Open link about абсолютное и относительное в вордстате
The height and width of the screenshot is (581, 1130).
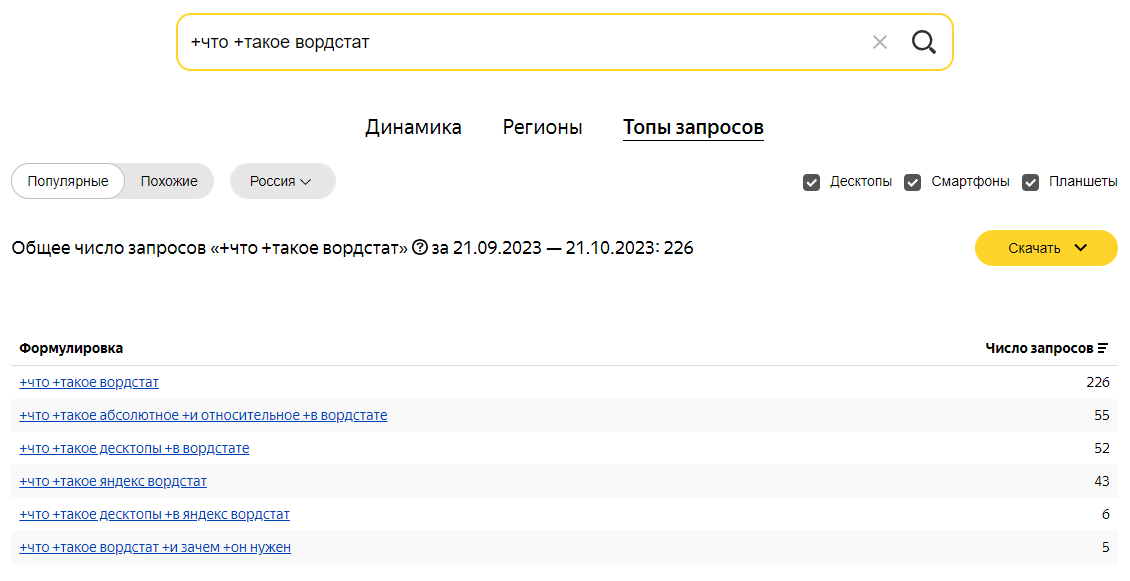pos(203,415)
